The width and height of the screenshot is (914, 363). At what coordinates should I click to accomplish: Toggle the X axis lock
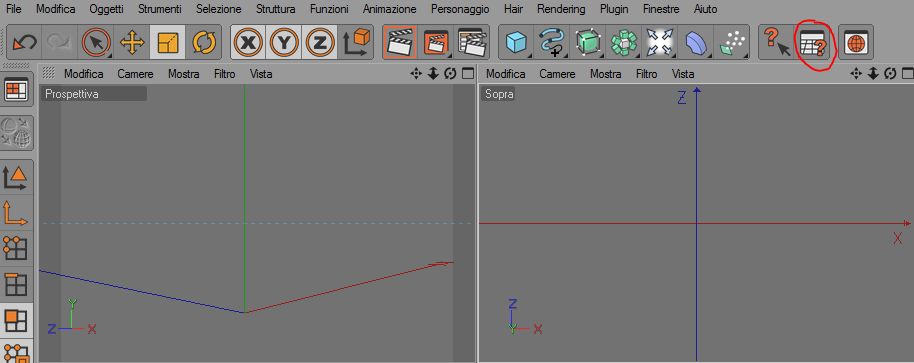coord(248,42)
